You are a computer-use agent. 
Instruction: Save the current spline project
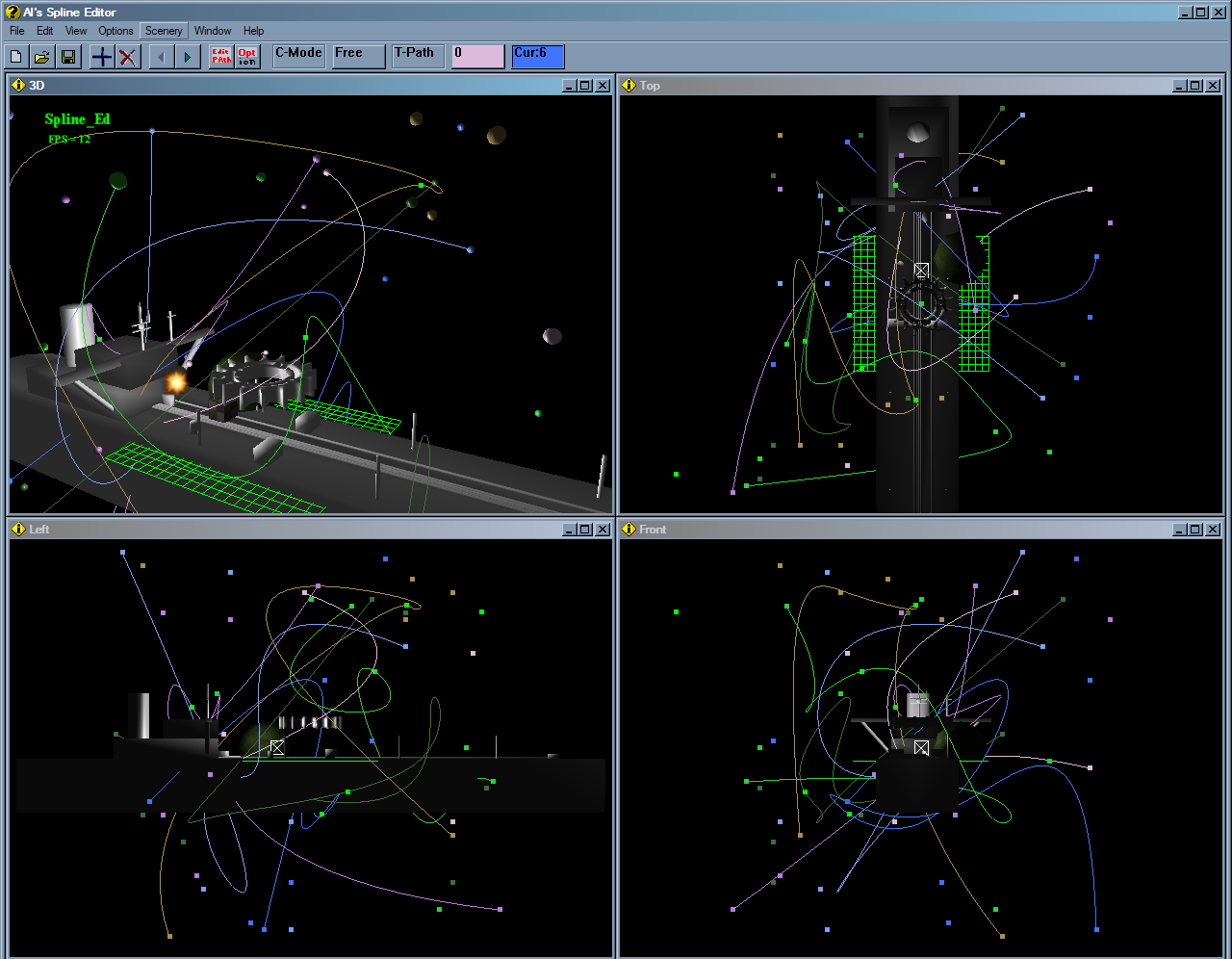[68, 56]
